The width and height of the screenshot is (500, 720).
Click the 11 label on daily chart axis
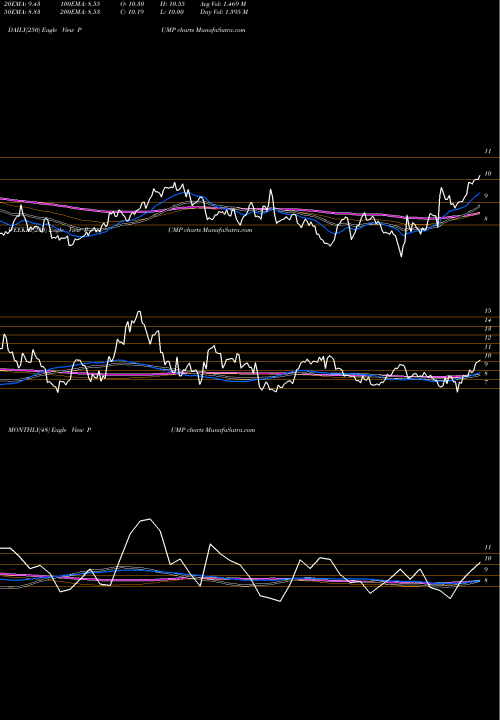[x=488, y=151]
